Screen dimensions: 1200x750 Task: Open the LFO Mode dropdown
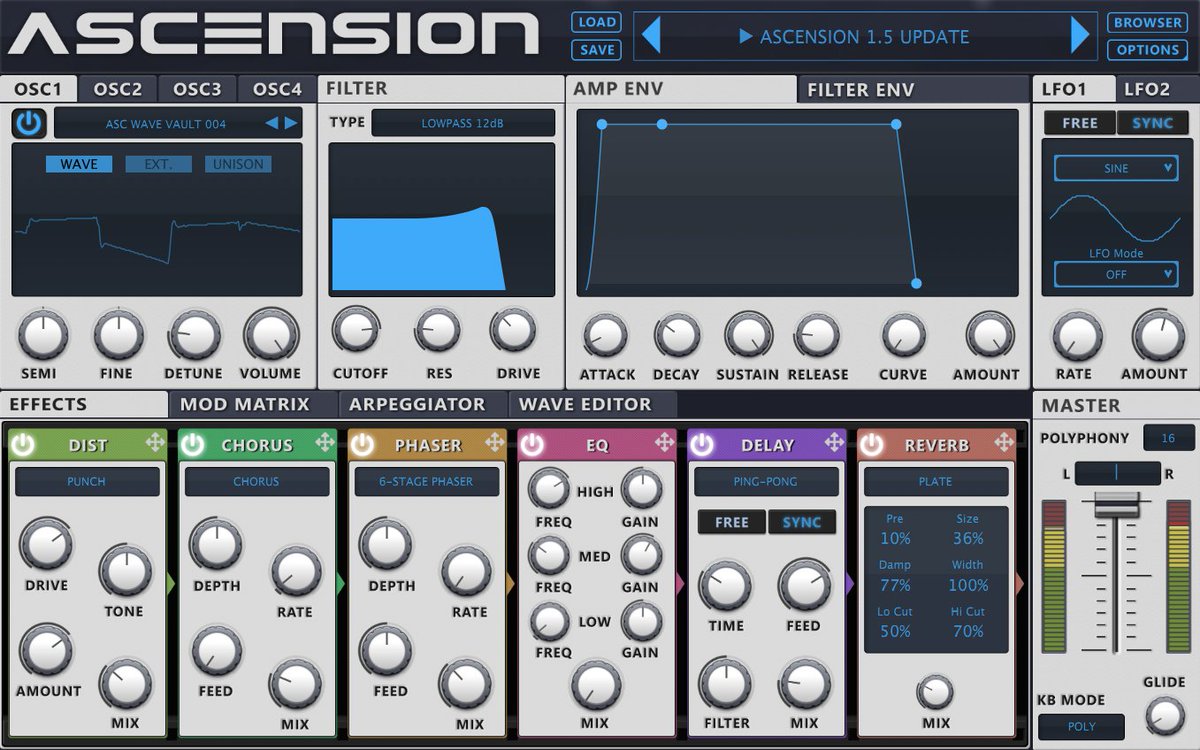point(1115,273)
